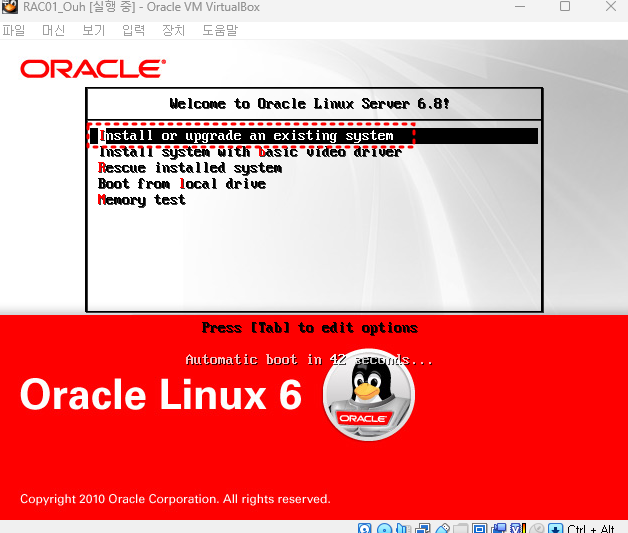Viewport: 628px width, 533px height.
Task: Open the 머신 menu
Action: tap(53, 30)
